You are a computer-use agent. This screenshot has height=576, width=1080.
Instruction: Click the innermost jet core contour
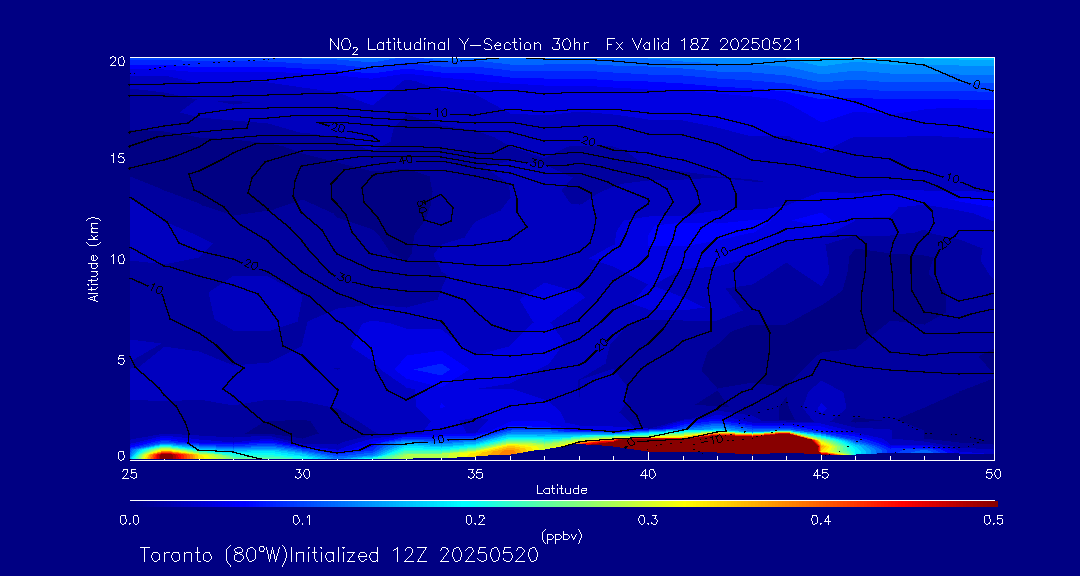click(437, 209)
